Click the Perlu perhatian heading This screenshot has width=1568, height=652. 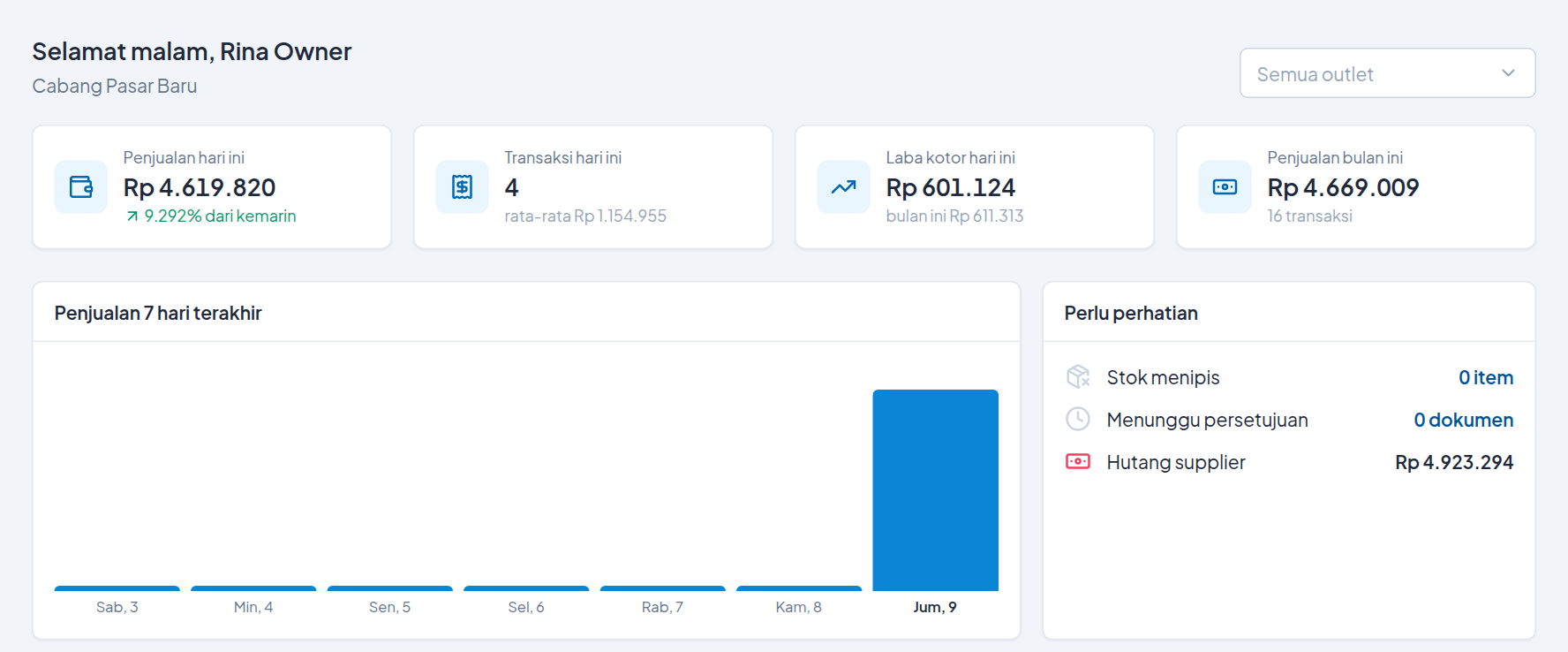[x=1131, y=313]
